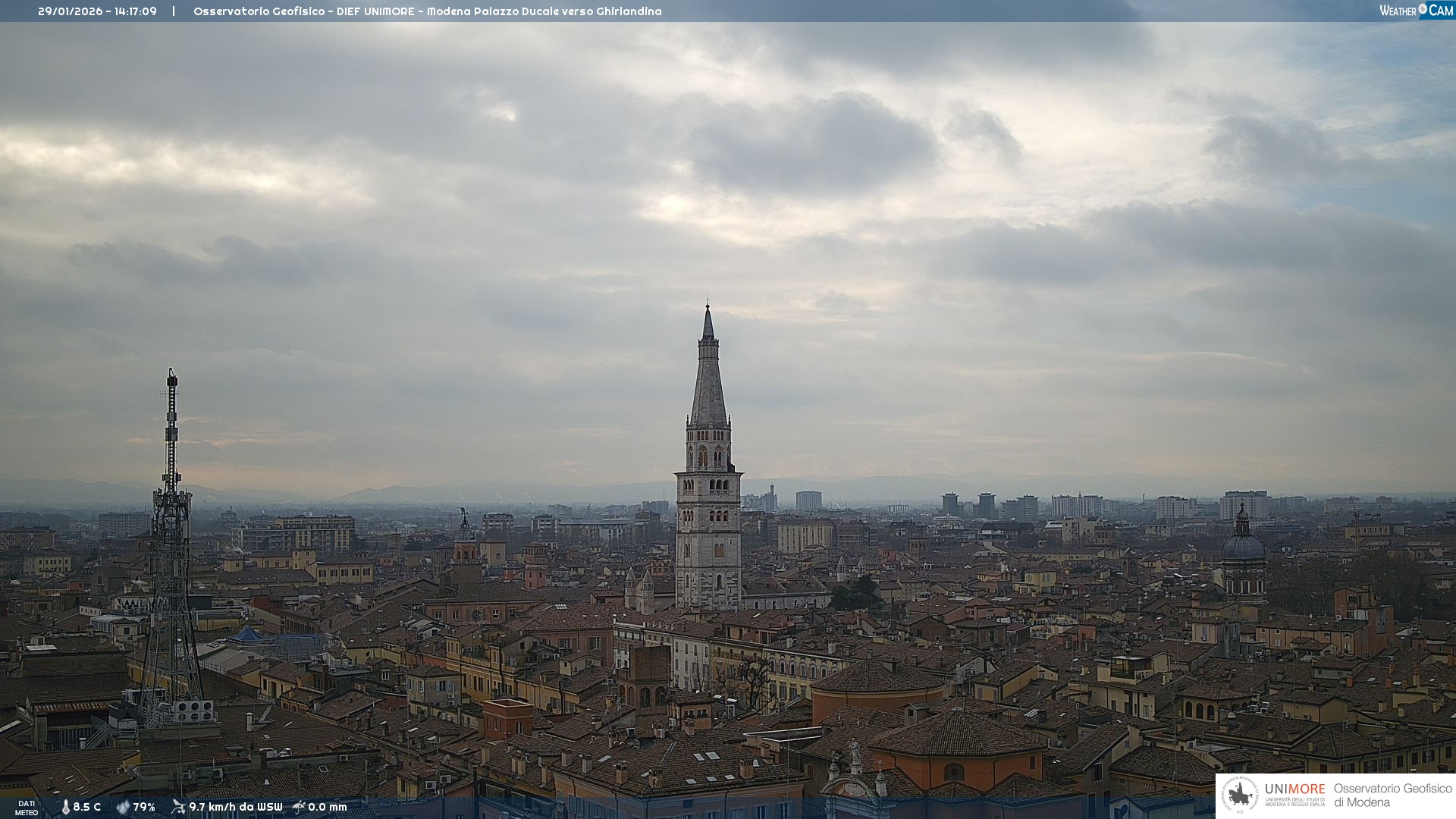Click Osservatorio Geofisico di Modena text
The image size is (1456, 819).
(x=1392, y=795)
